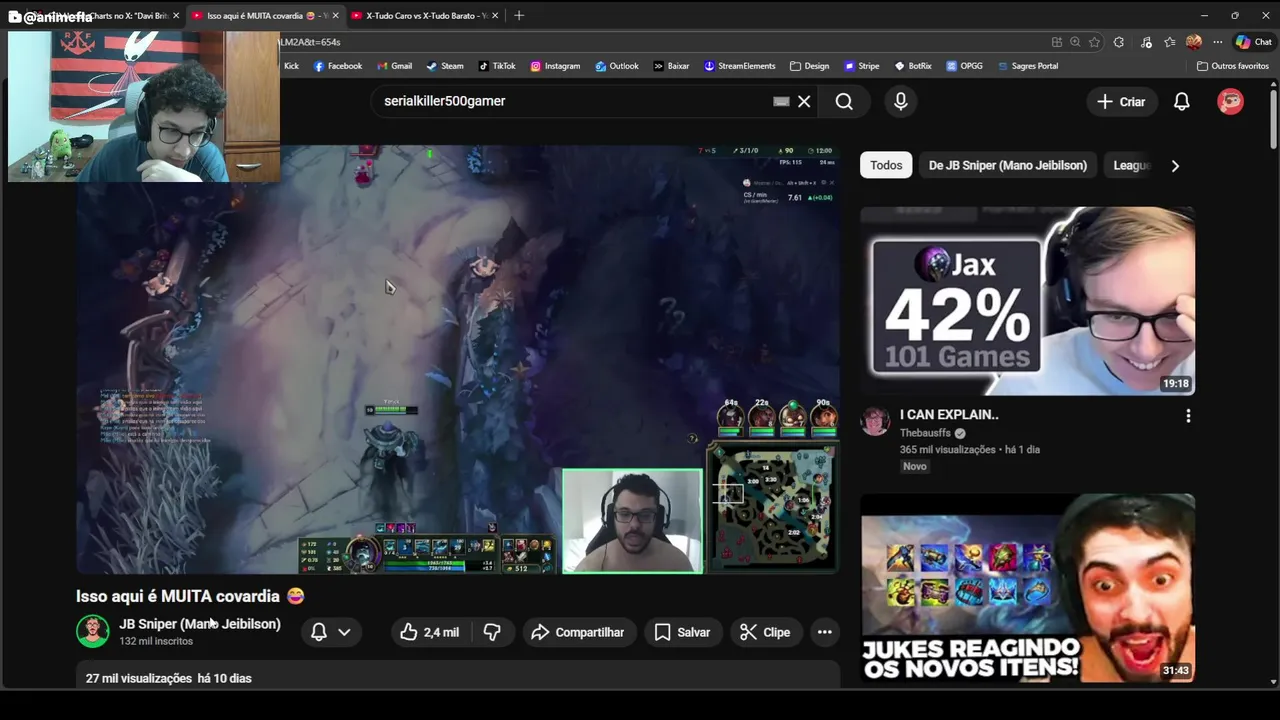
Task: Open TikTok bookmark
Action: click(x=497, y=66)
